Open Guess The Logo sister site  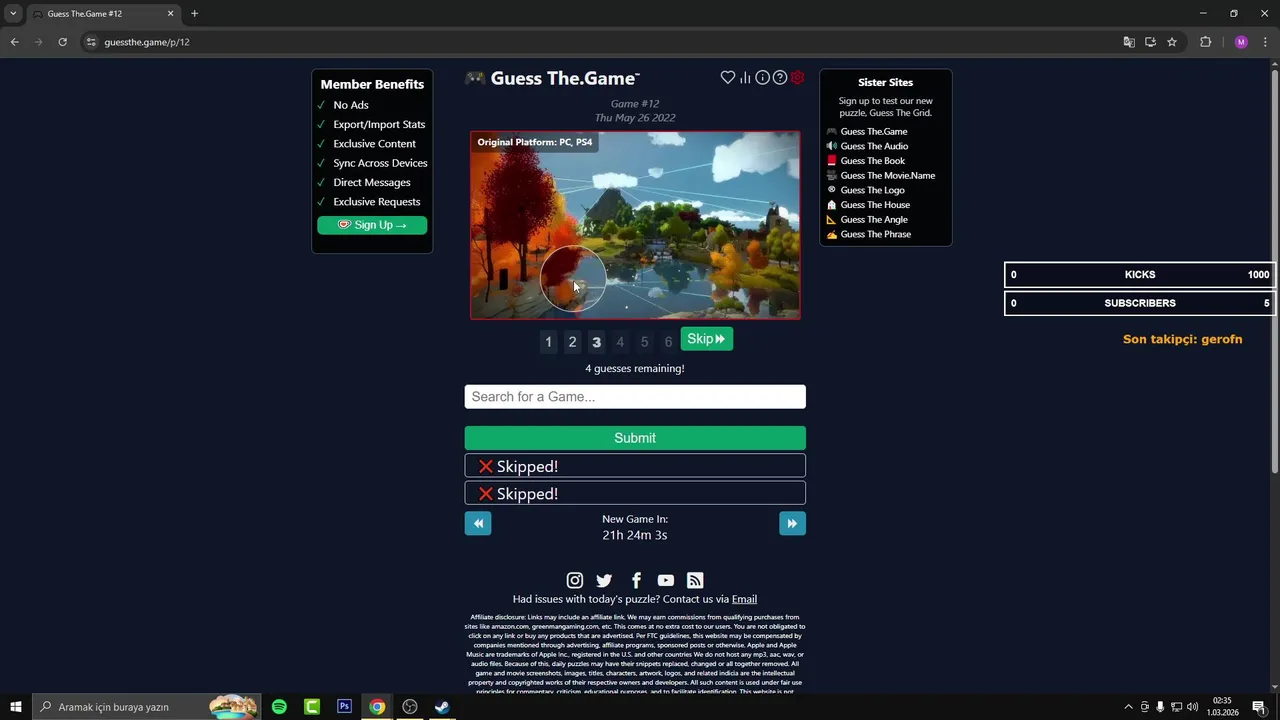872,190
